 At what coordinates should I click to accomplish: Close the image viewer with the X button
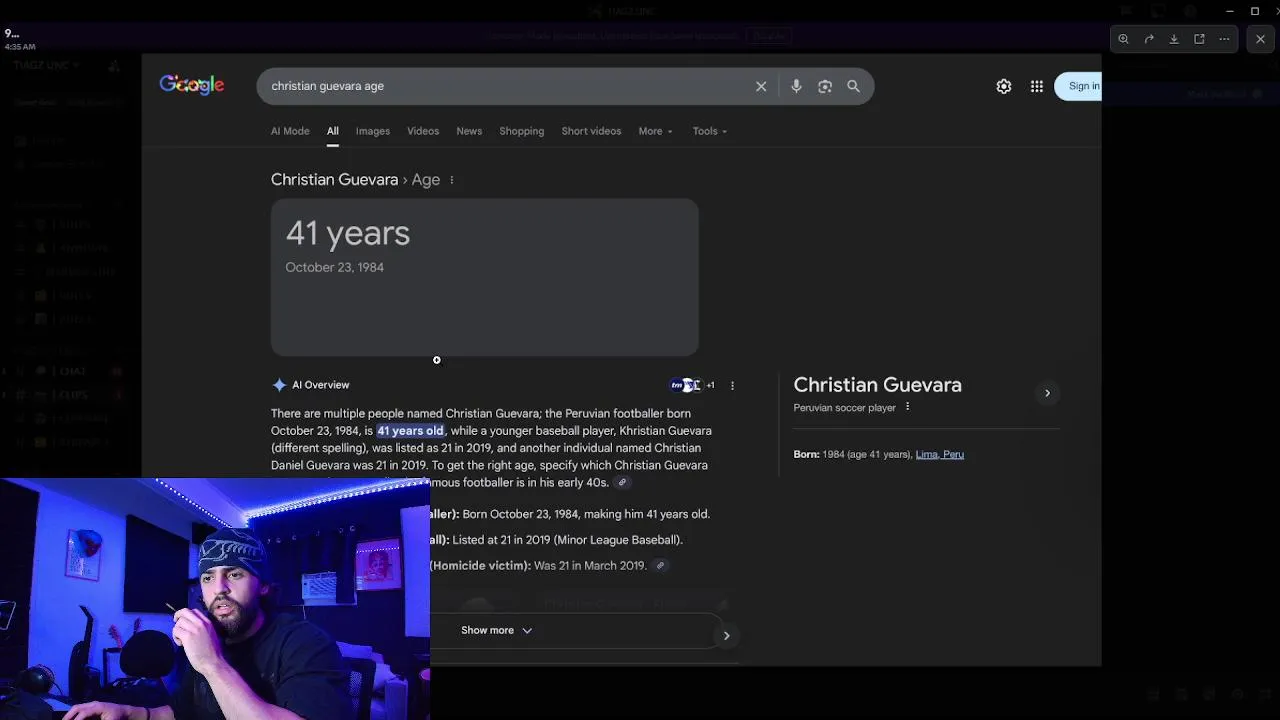tap(1260, 39)
